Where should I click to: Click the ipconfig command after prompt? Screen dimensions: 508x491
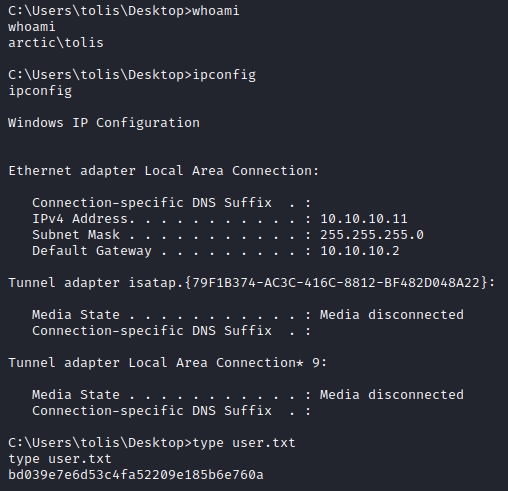tap(224, 75)
